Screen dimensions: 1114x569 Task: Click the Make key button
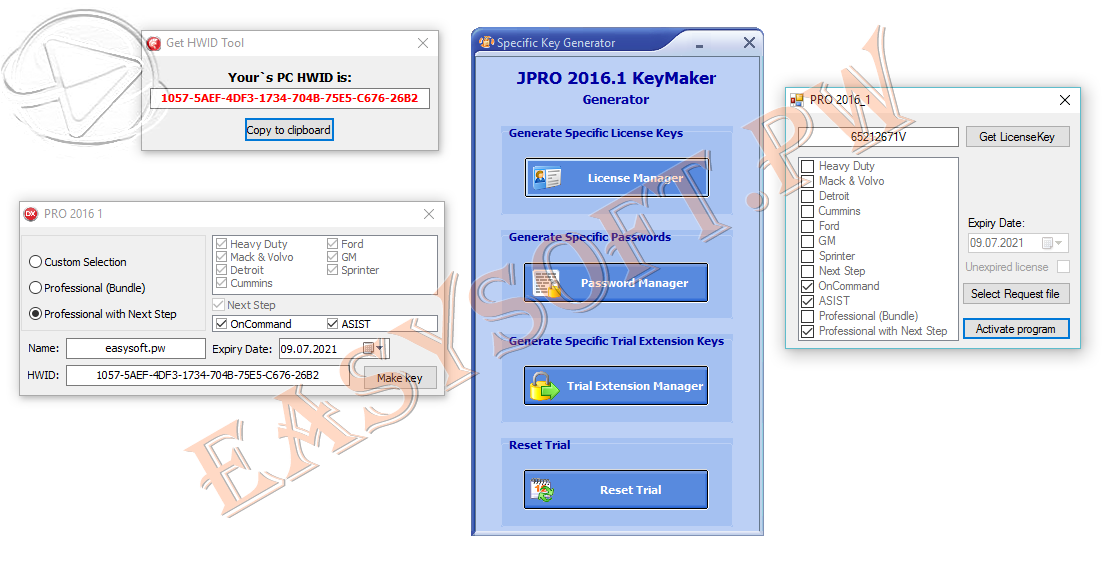[x=399, y=378]
